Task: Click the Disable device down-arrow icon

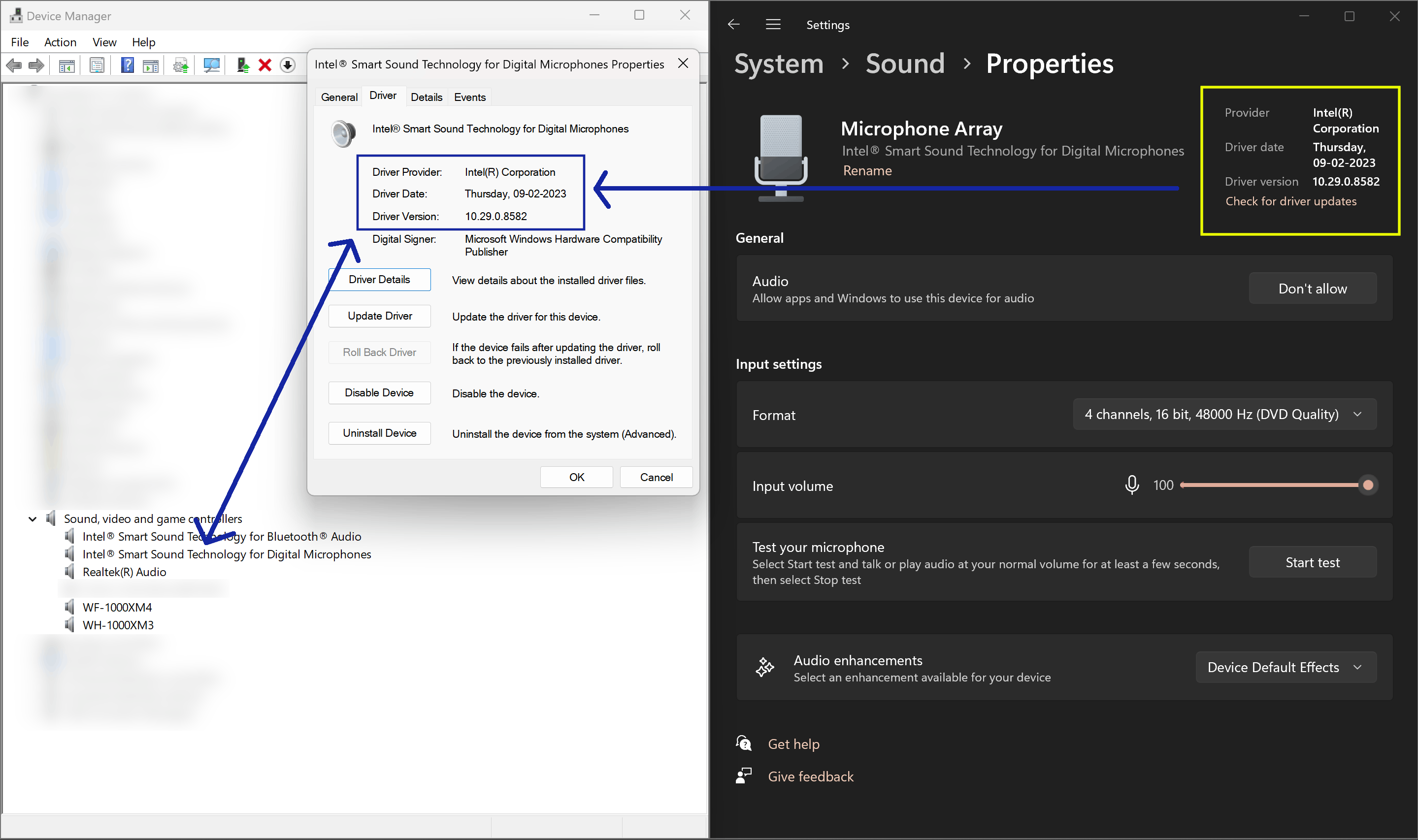Action: pos(287,65)
